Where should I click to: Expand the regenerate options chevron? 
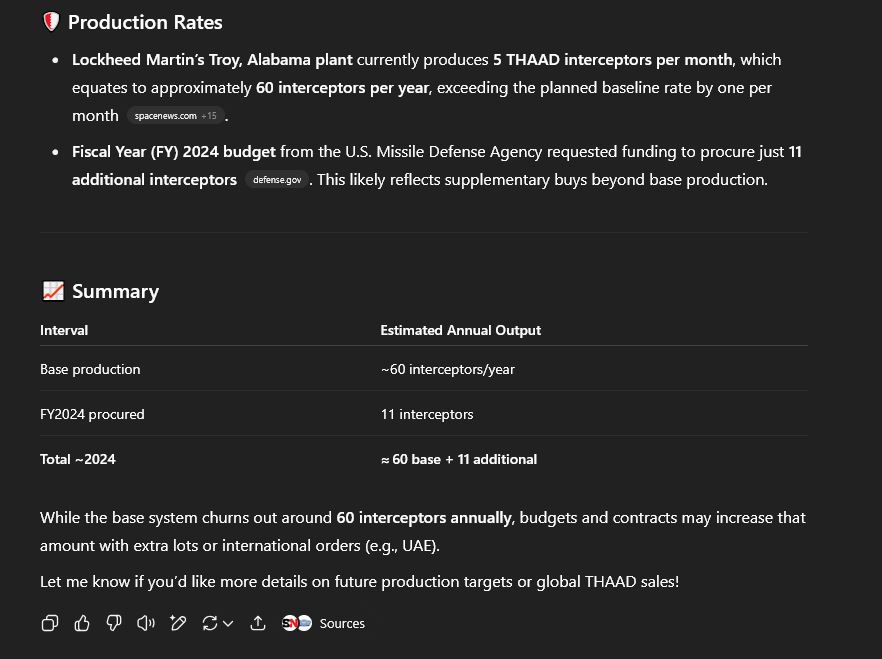(x=228, y=624)
